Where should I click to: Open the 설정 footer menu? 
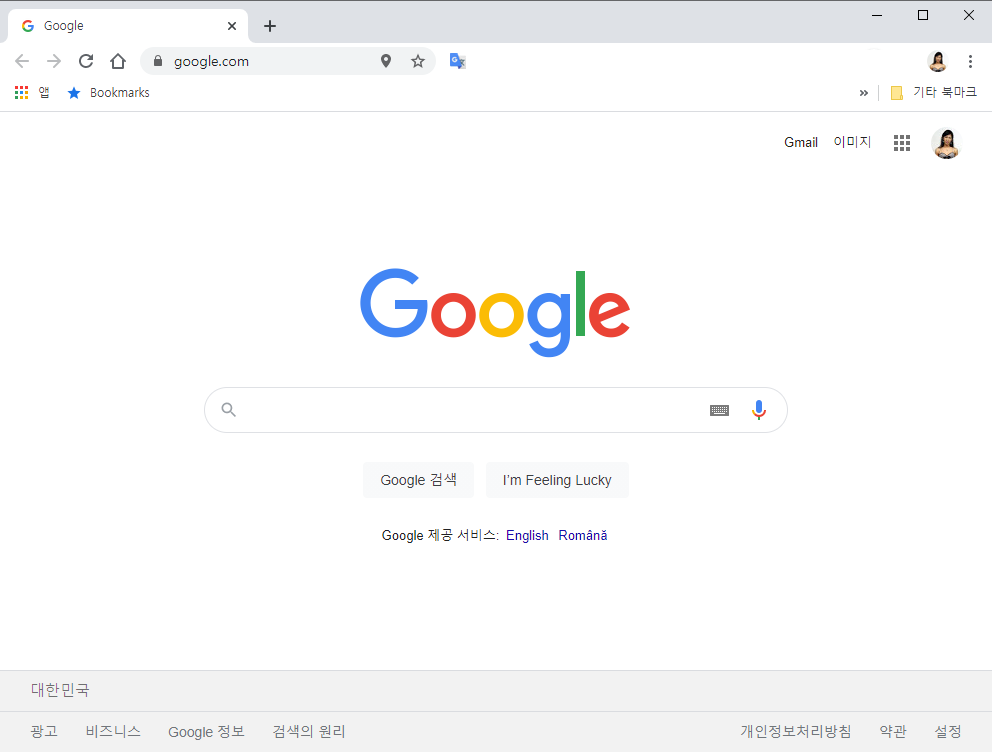coord(948,732)
